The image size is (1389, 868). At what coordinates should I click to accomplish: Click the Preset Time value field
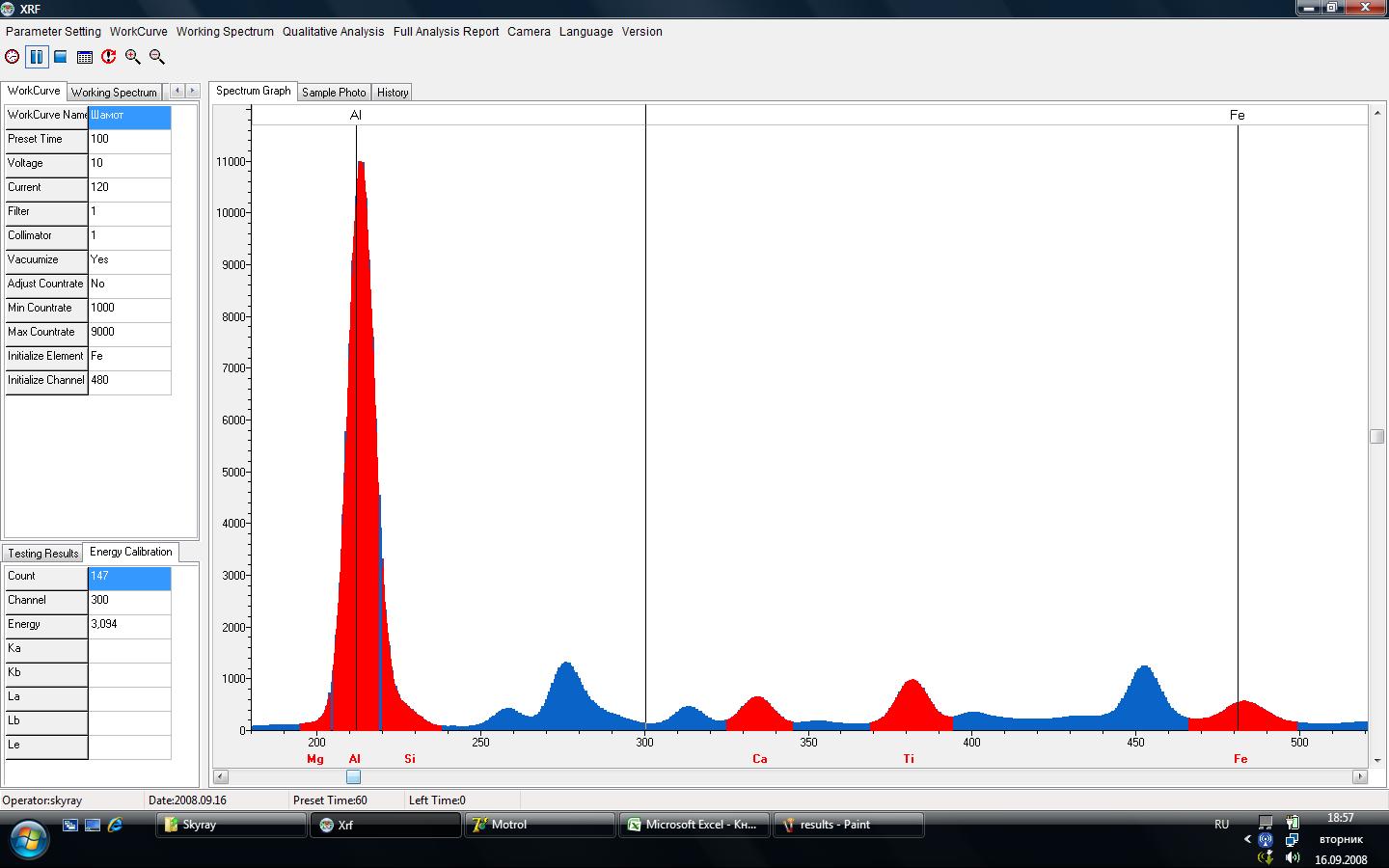point(129,139)
